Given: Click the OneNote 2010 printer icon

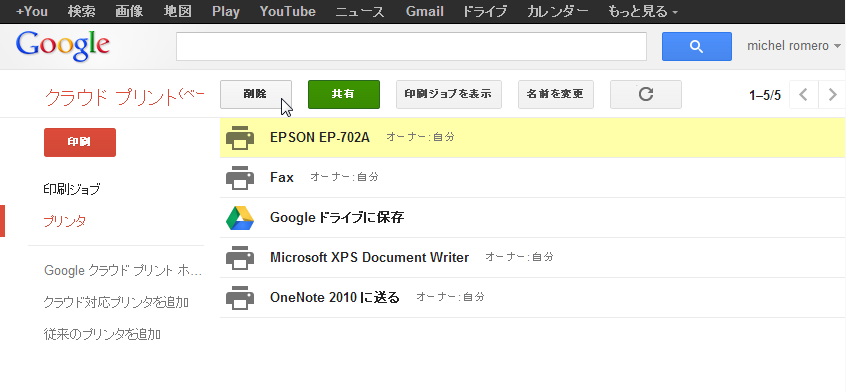Looking at the screenshot, I should click(240, 298).
